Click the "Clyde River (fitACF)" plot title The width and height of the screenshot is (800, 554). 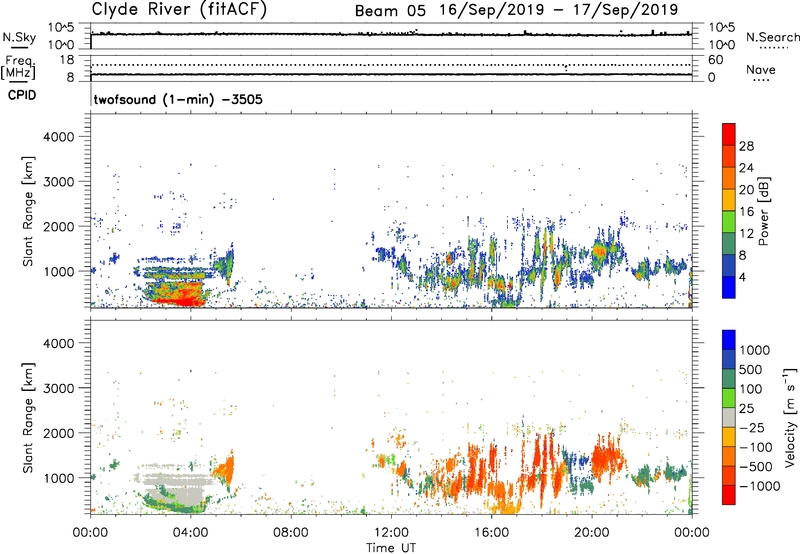(x=179, y=9)
